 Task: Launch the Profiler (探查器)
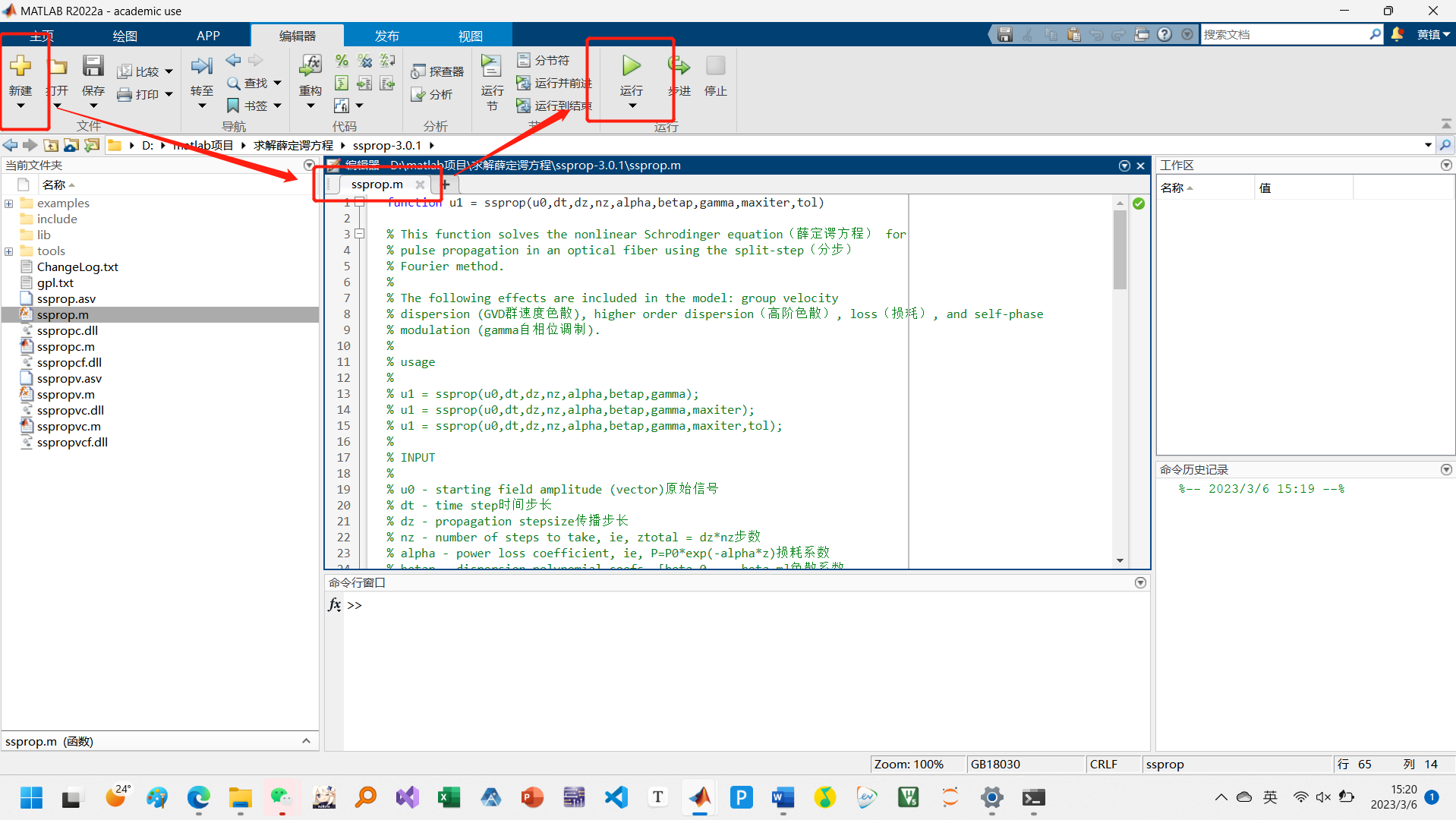click(437, 71)
